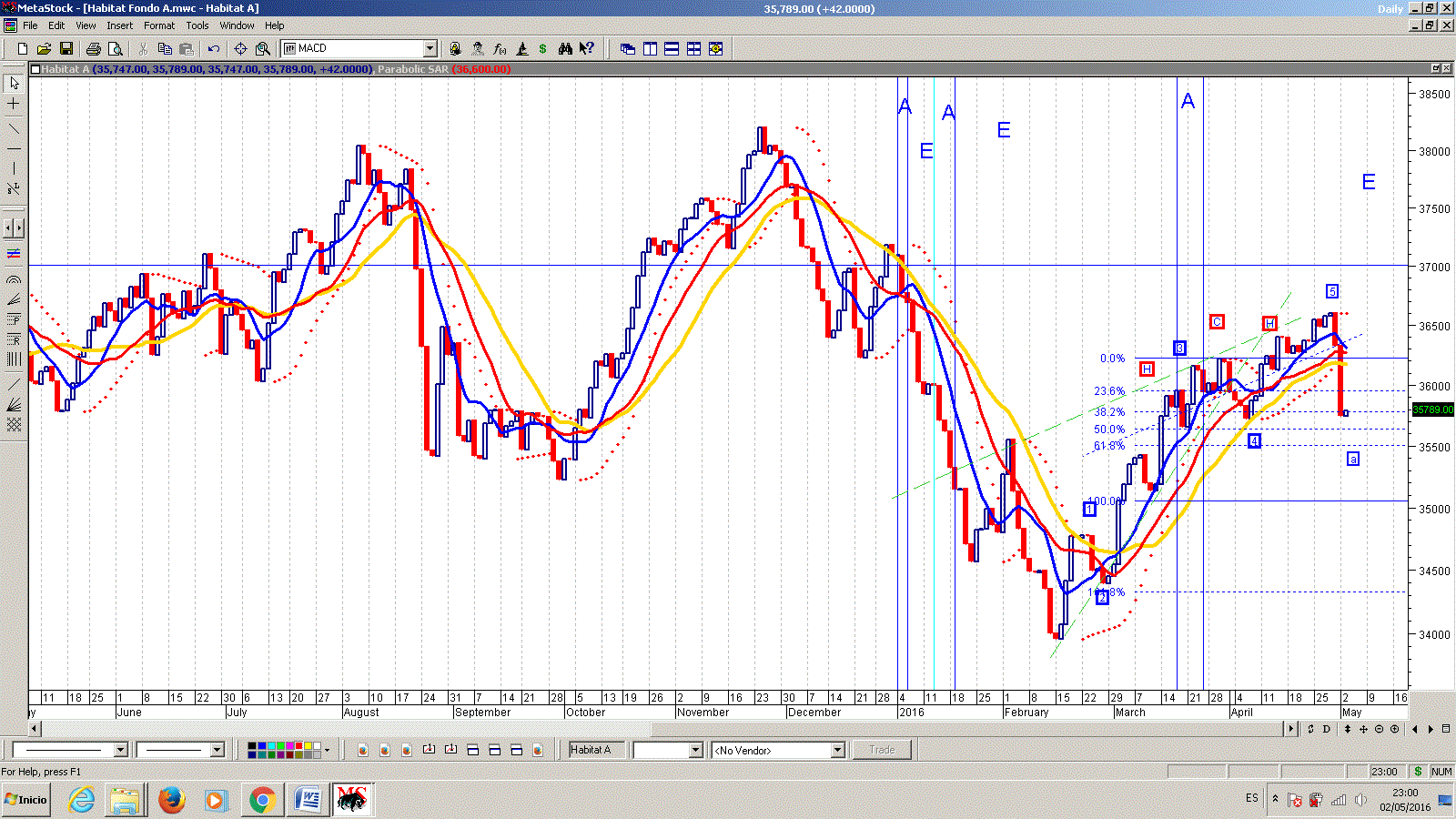The image size is (1456, 819).
Task: Open the Window menu
Action: pyautogui.click(x=237, y=25)
